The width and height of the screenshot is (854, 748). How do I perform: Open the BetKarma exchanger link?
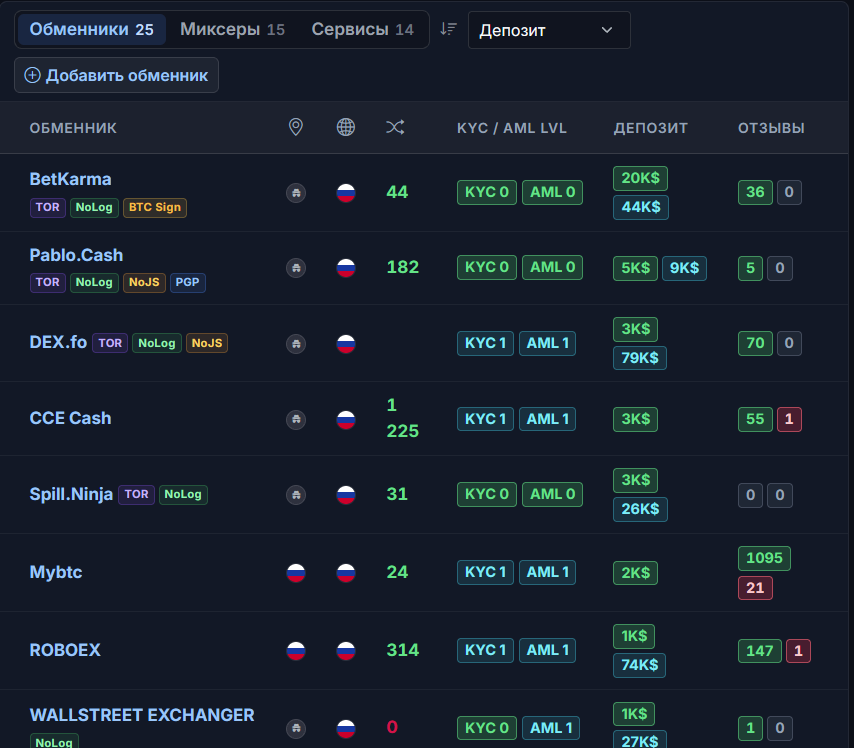70,179
